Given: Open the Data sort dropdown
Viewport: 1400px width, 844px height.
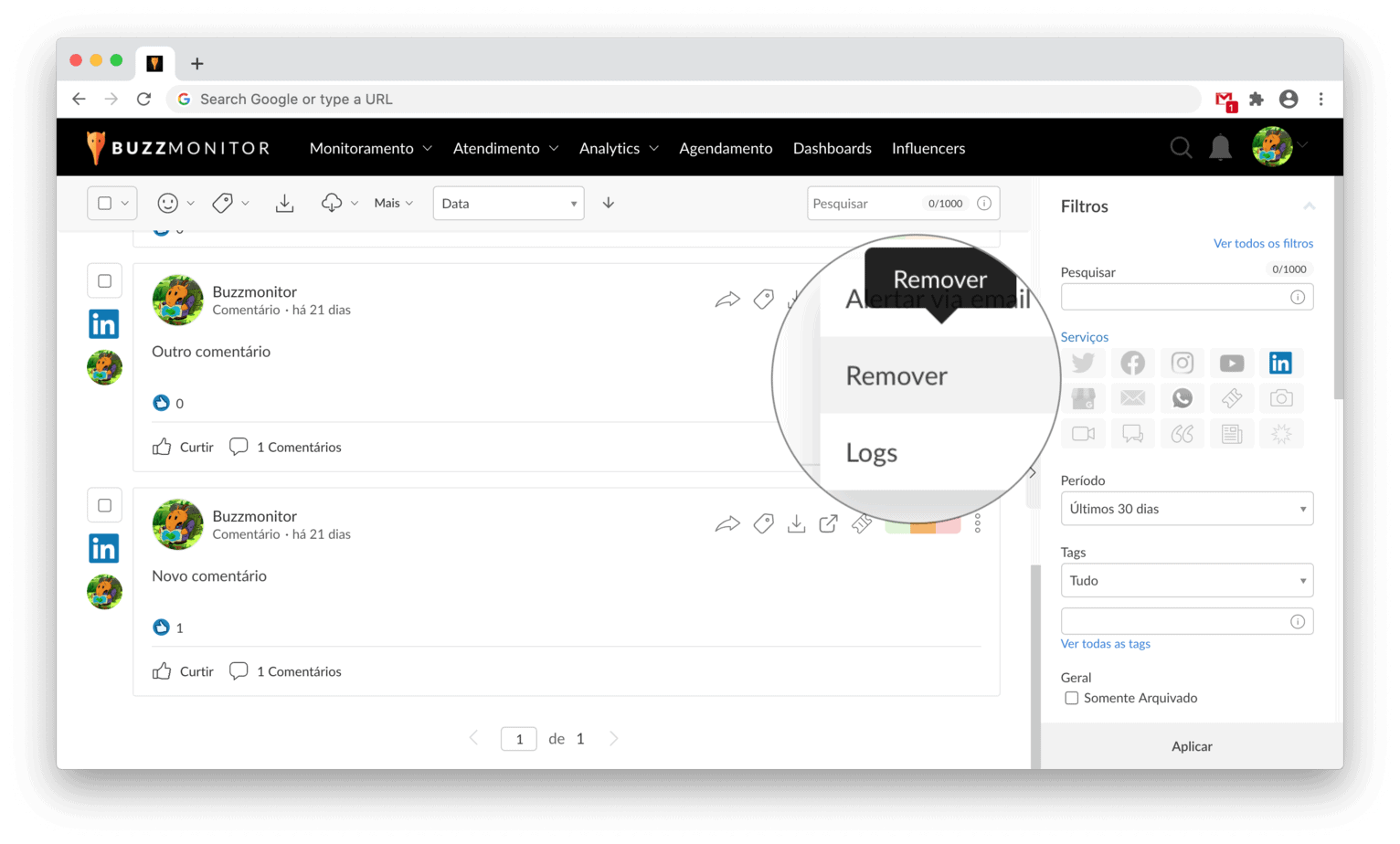Looking at the screenshot, I should click(508, 204).
